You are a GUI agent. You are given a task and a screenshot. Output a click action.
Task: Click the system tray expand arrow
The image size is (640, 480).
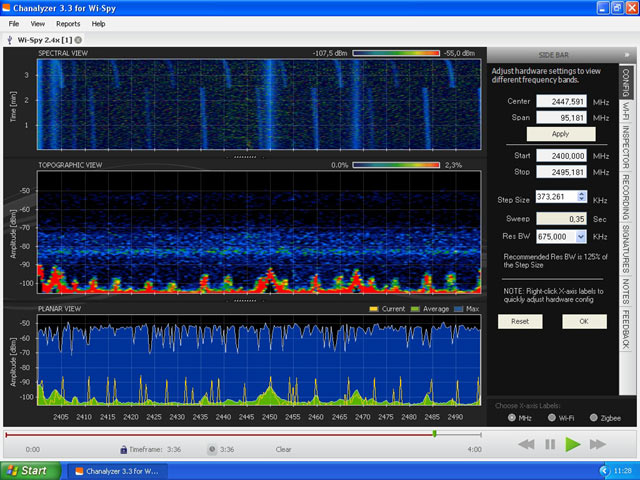[x=603, y=471]
